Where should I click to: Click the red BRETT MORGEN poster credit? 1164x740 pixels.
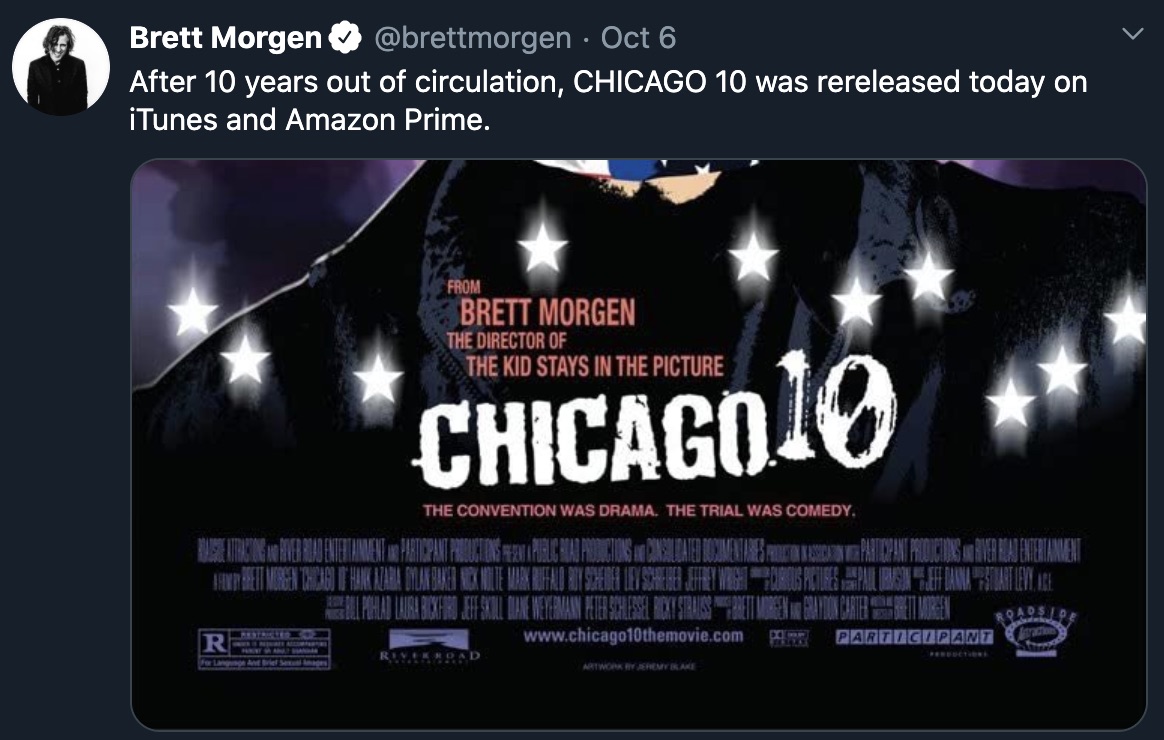pyautogui.click(x=548, y=312)
